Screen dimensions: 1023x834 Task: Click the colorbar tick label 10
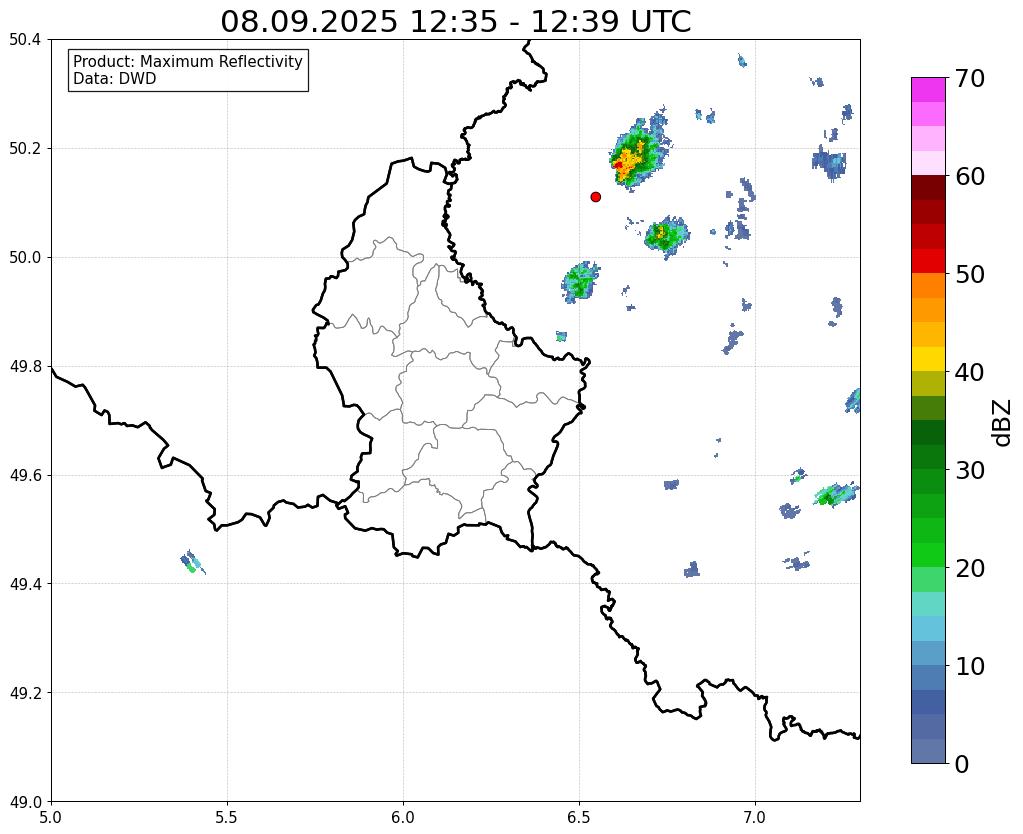(970, 666)
